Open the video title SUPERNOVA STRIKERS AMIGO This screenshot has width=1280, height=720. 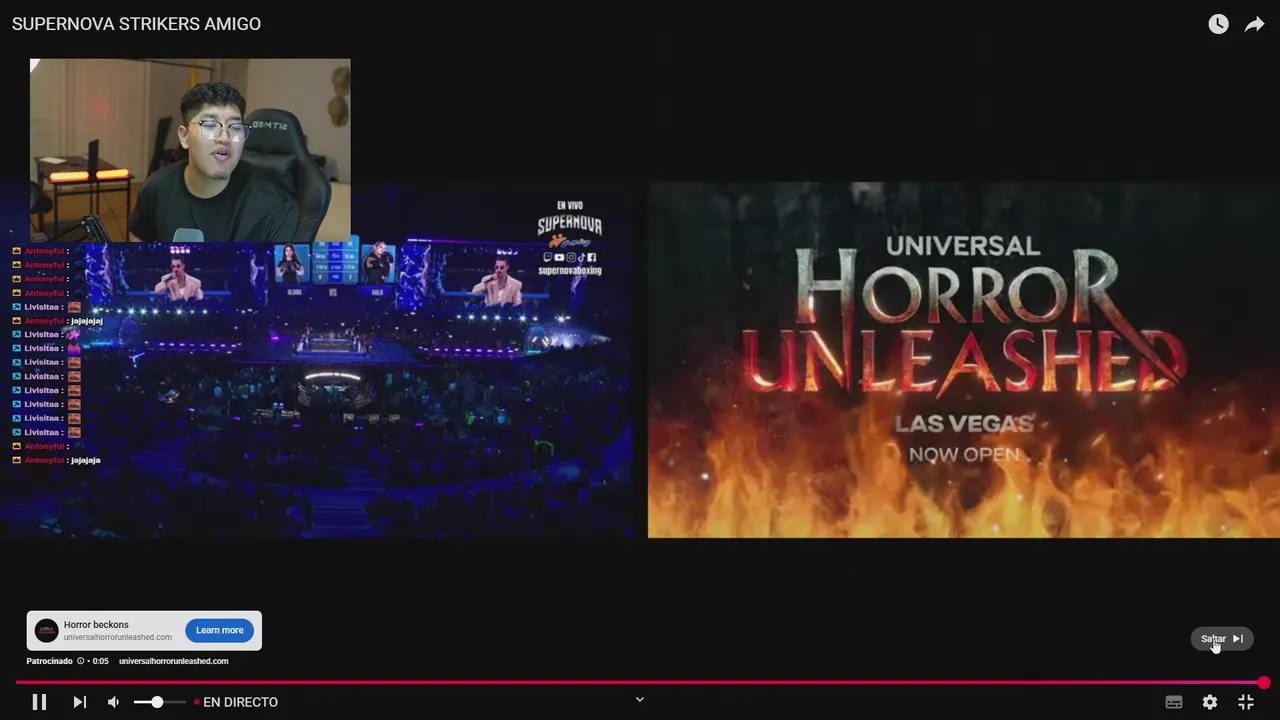coord(136,24)
